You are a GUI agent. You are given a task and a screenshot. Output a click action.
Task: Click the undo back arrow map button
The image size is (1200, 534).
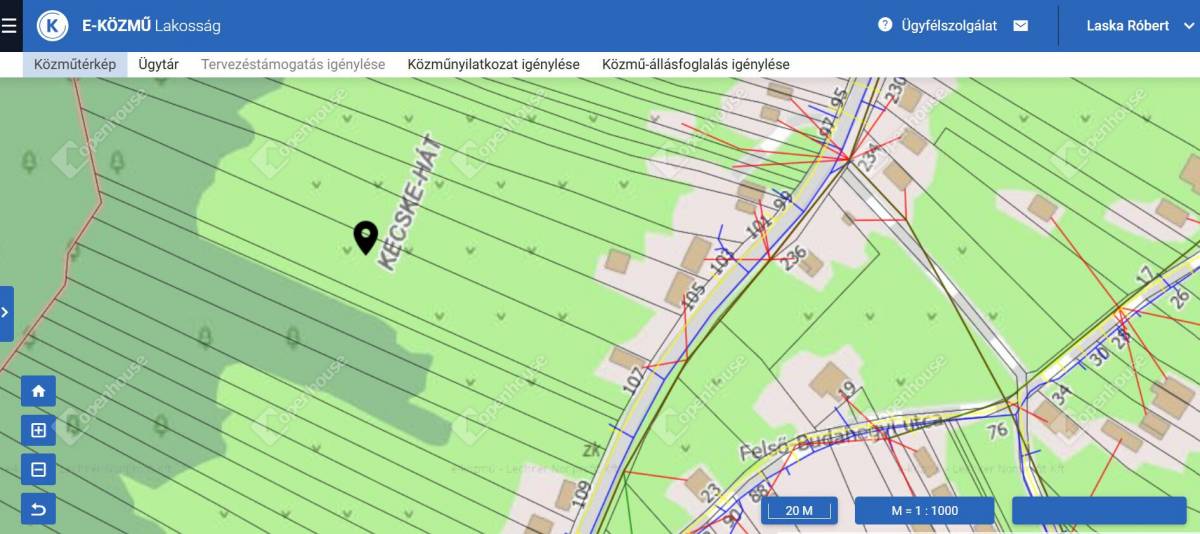[38, 510]
